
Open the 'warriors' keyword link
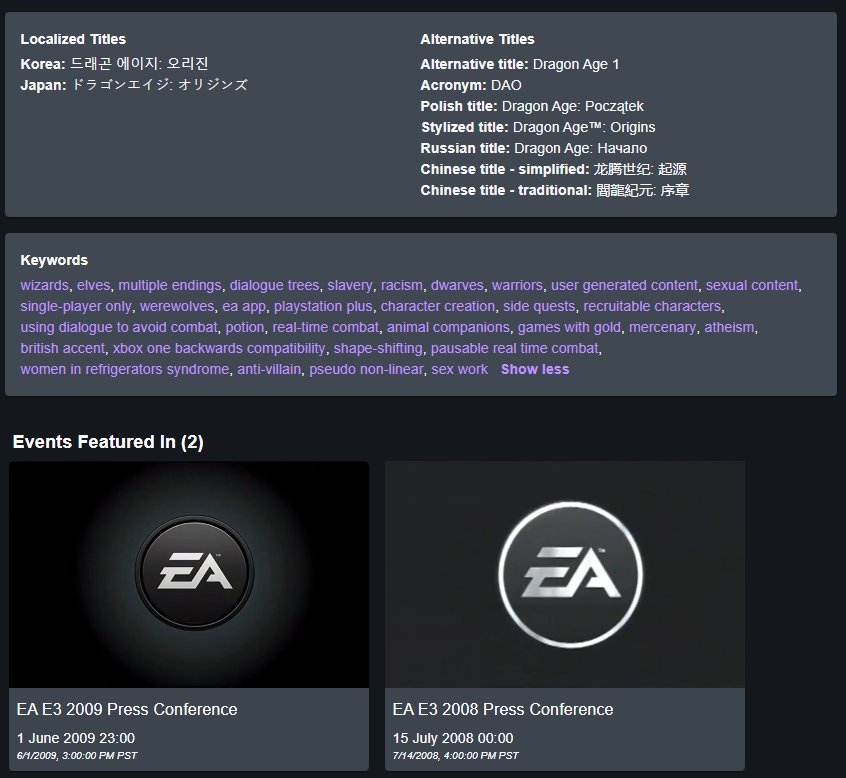[517, 285]
